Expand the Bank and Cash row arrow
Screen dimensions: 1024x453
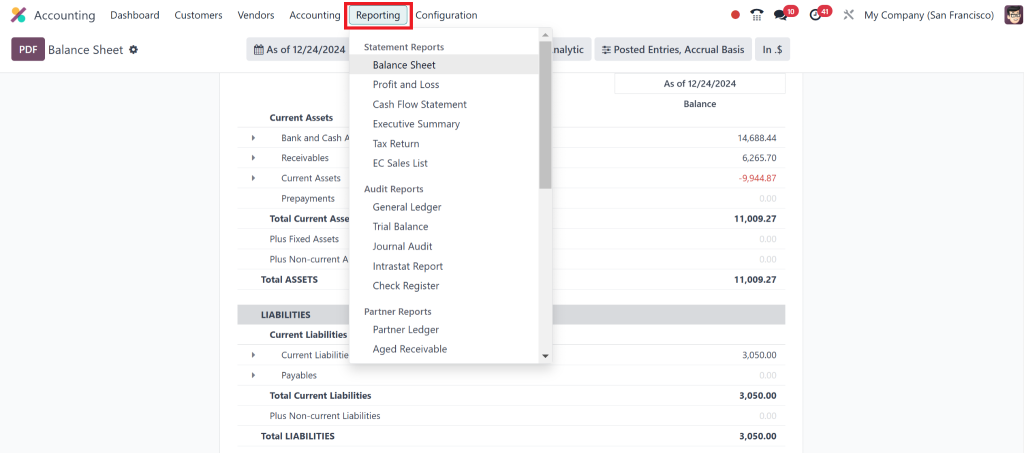253,138
